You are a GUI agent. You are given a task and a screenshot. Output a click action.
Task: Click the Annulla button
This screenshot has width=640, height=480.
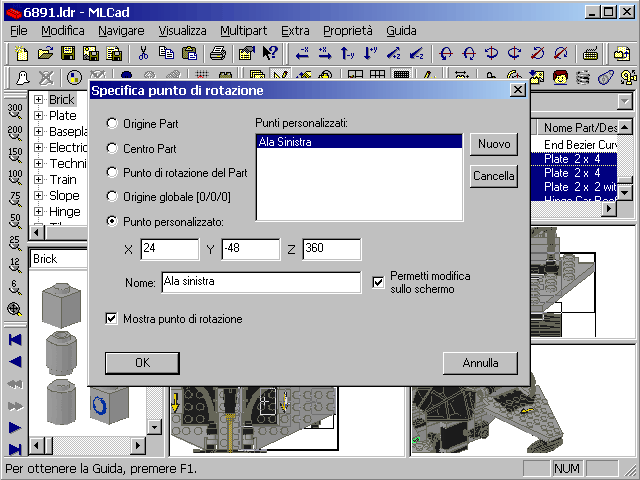[x=480, y=363]
